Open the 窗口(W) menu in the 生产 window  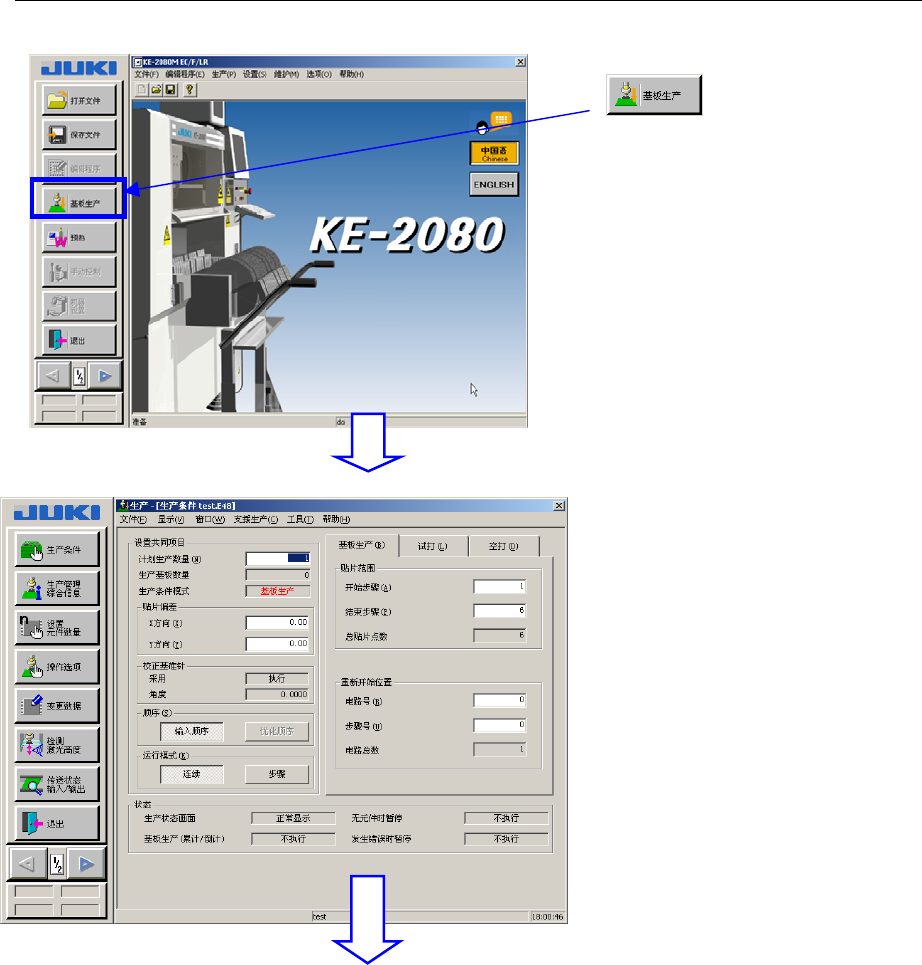click(210, 519)
